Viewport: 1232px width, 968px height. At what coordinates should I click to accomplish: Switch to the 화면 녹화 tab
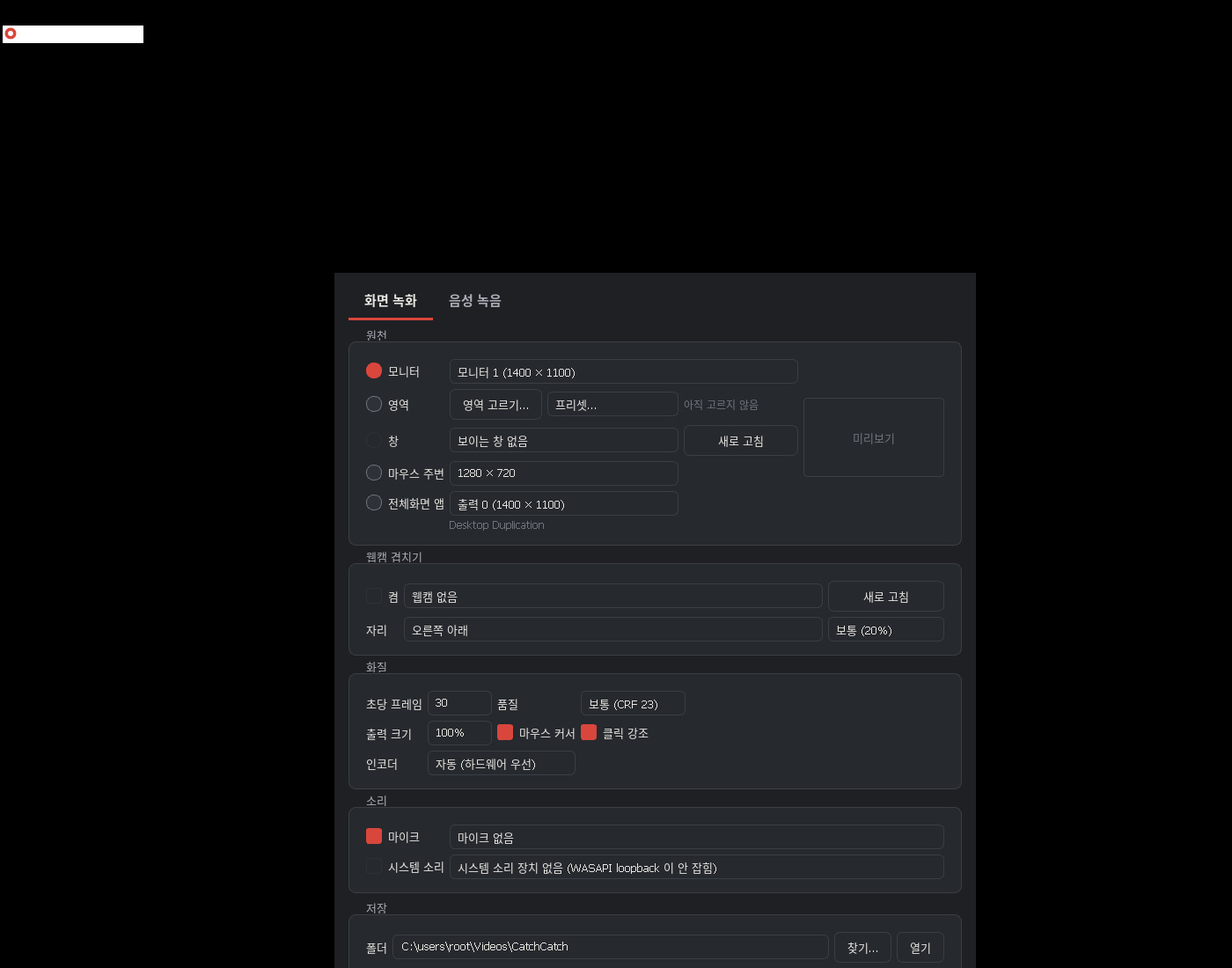391,301
